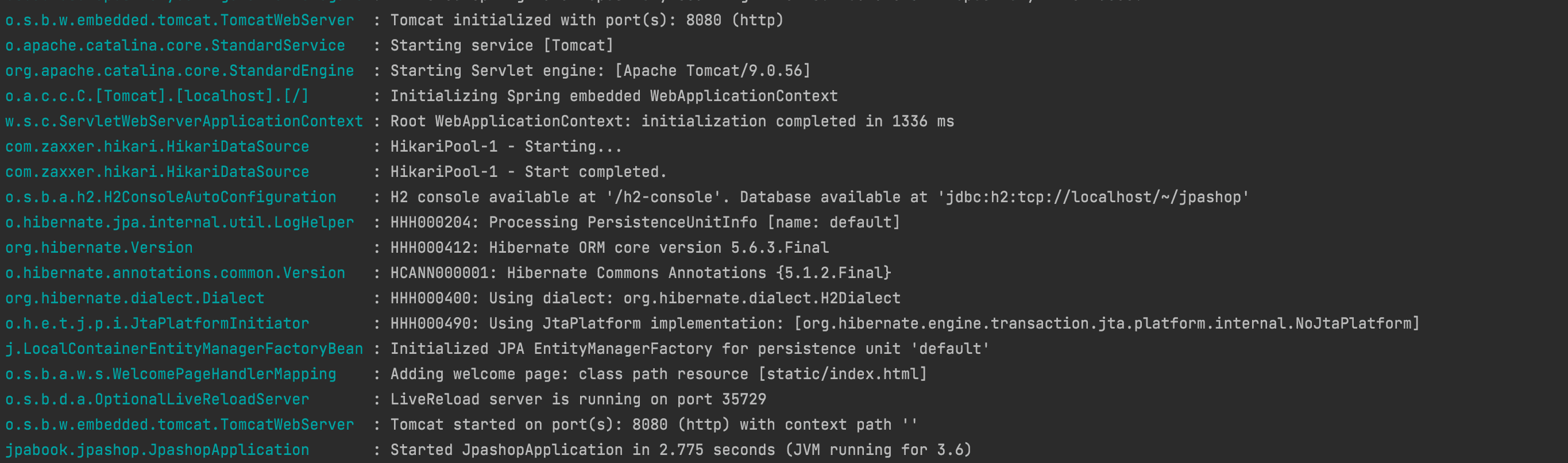The image size is (1568, 463).
Task: Click the 'HikariPool-1 - Starting...' log message
Action: (x=505, y=146)
